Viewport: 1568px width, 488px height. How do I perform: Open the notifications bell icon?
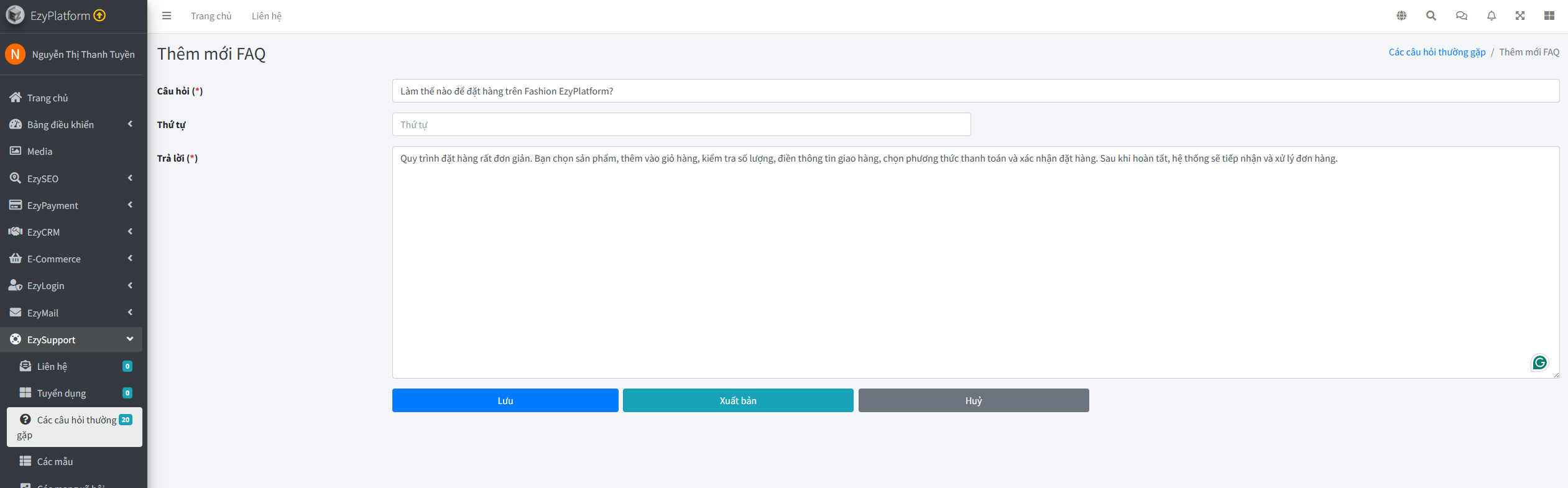(x=1491, y=16)
